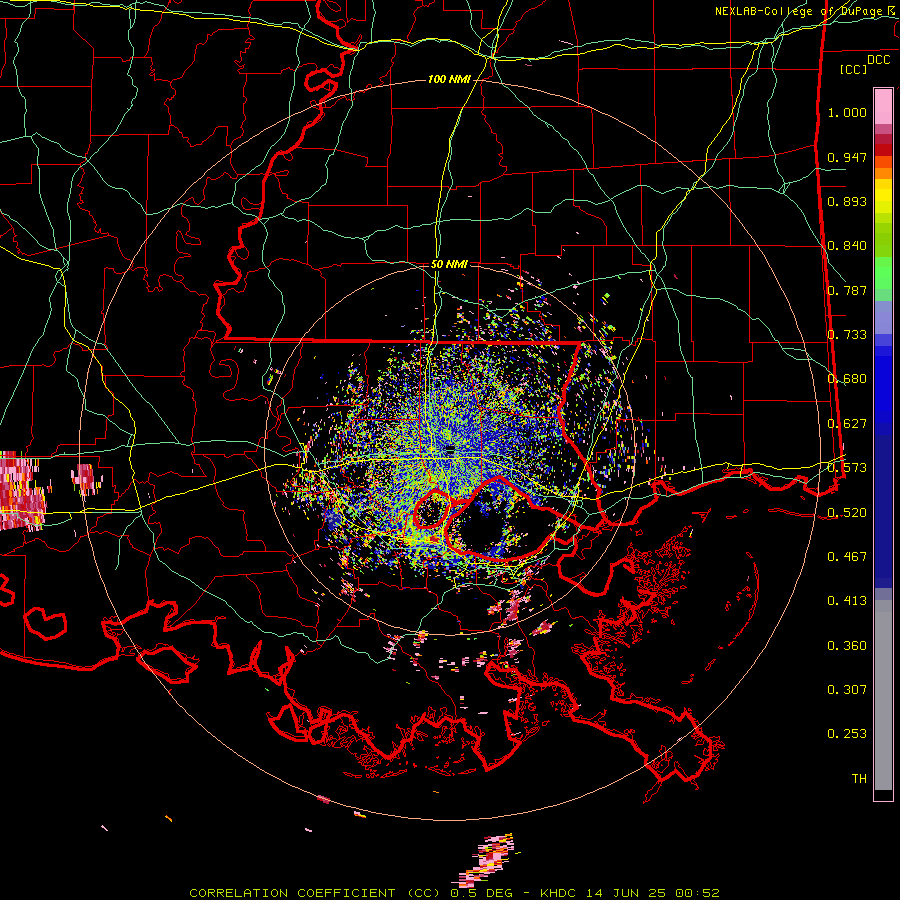
Task: Click the 0.840 legend value
Action: coord(847,246)
